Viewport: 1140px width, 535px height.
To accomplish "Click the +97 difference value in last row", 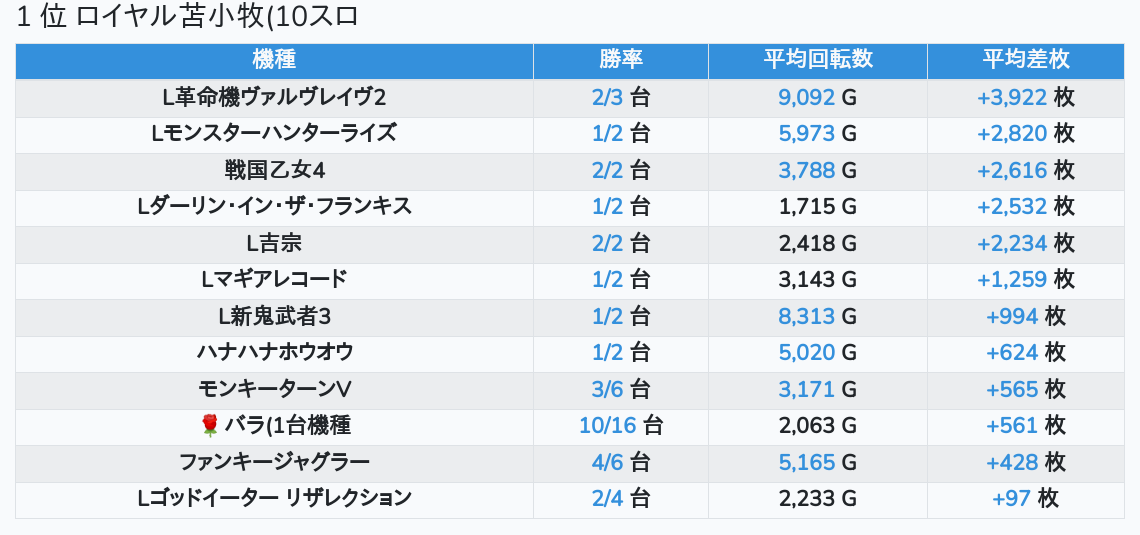I will tap(1011, 498).
